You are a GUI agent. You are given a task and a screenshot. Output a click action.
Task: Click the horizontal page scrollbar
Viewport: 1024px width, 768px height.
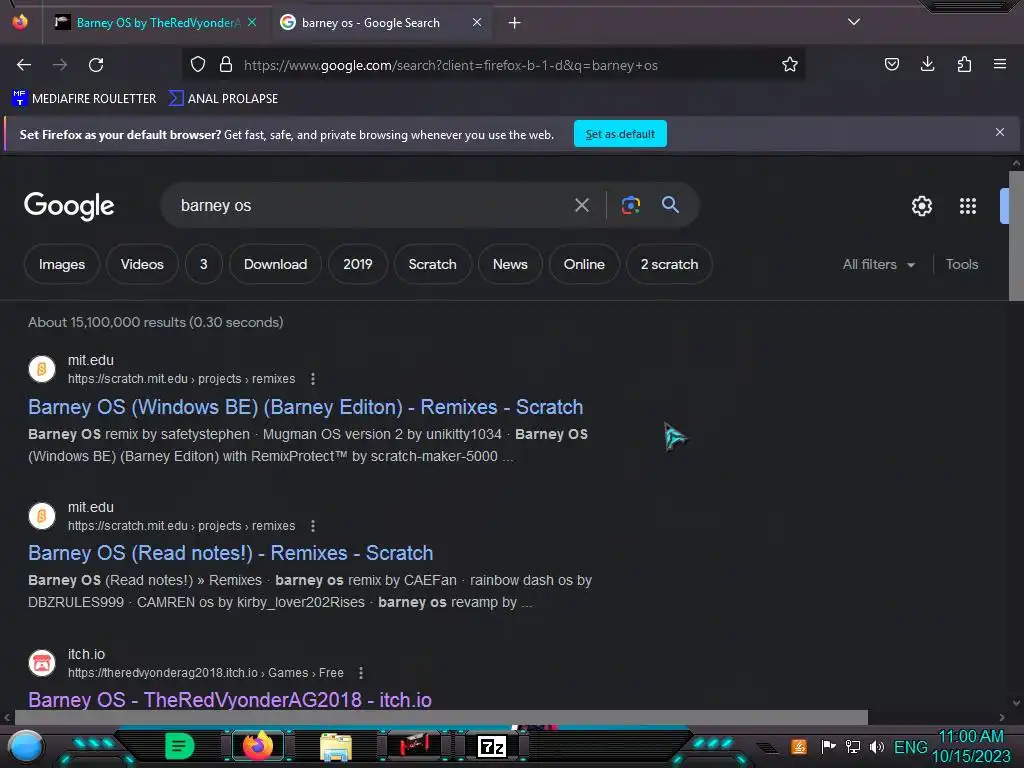(441, 717)
